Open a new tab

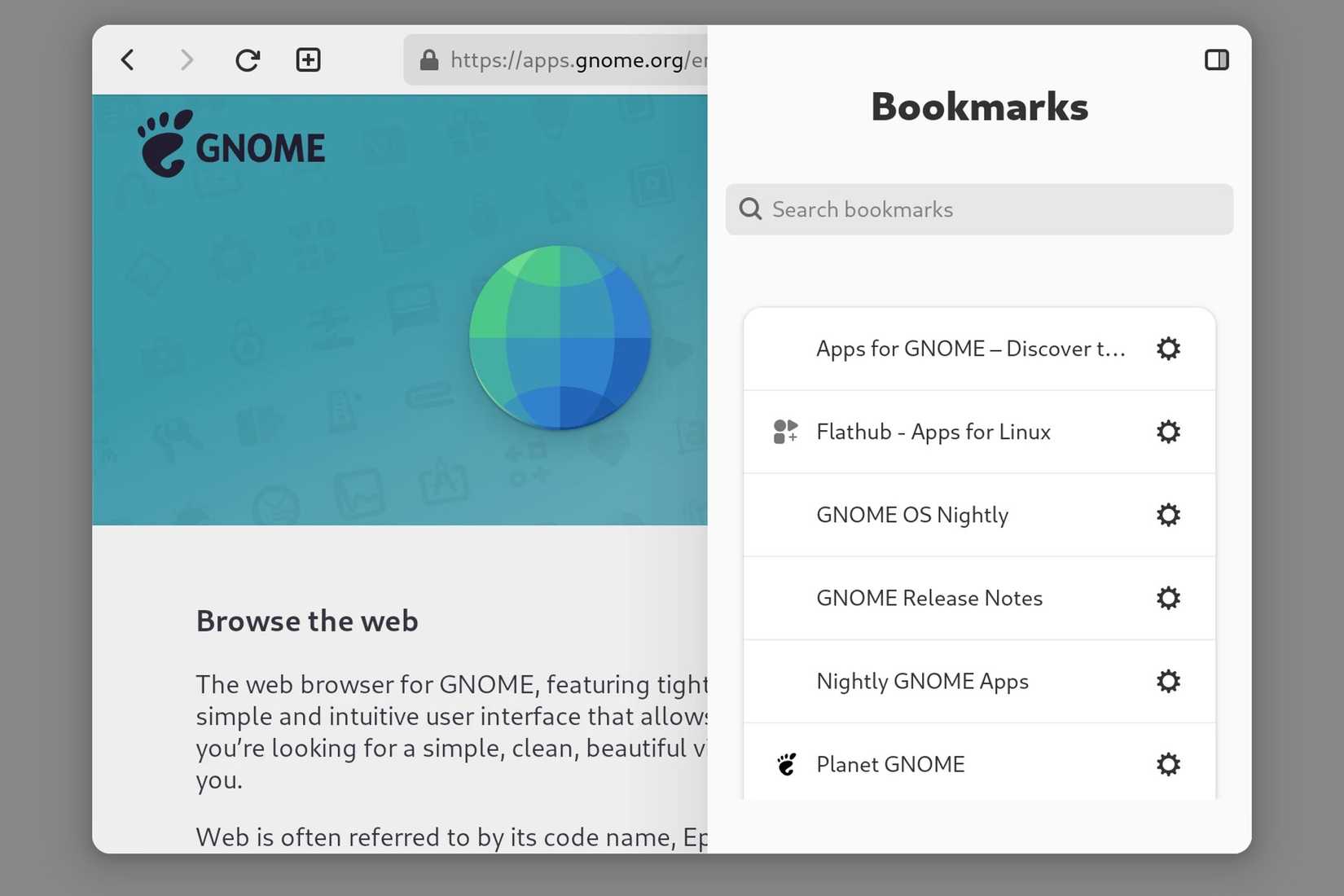point(308,59)
